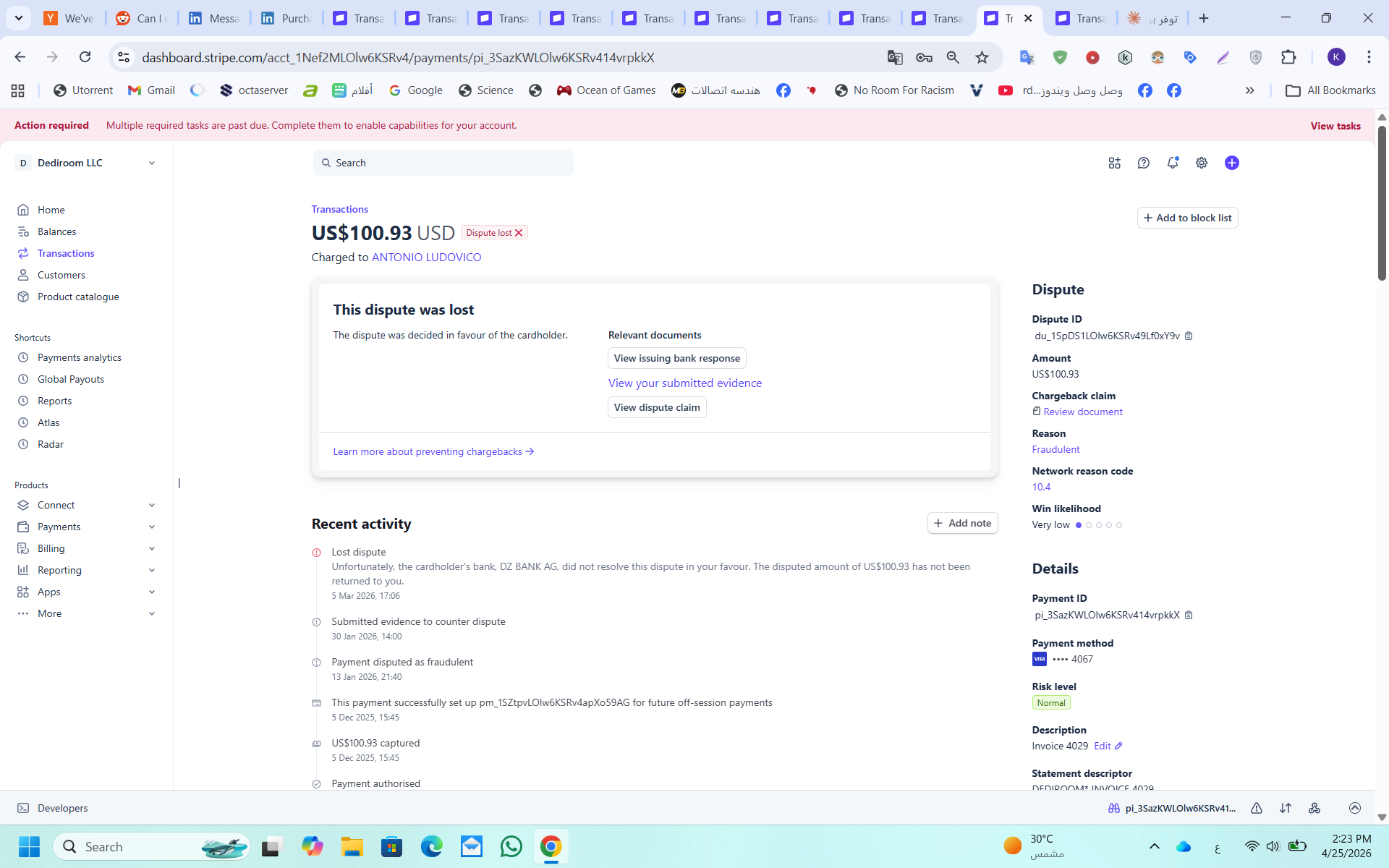Click the Home sidebar icon
Viewport: 1389px width, 868px height.
[x=23, y=210]
